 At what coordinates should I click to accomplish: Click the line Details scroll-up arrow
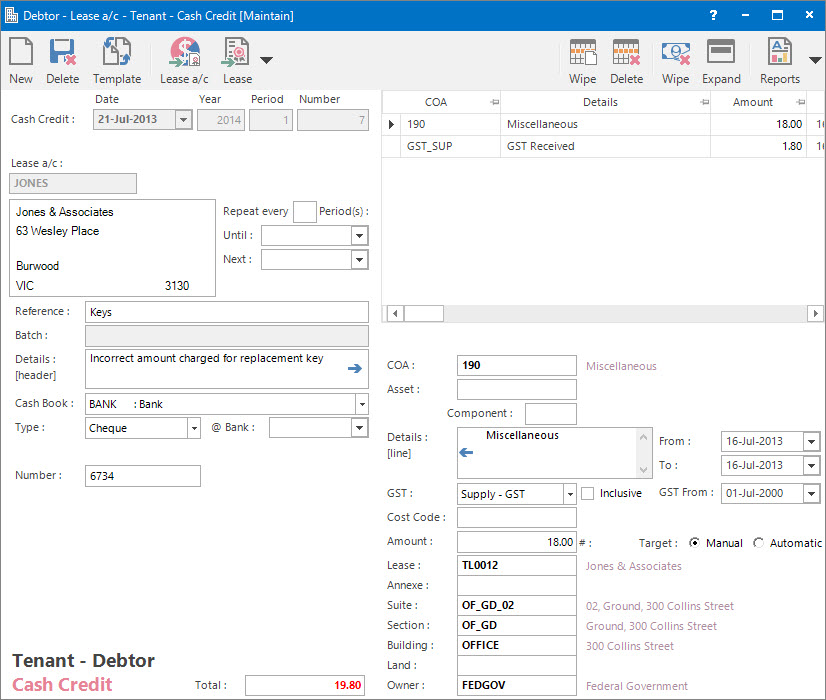click(643, 437)
